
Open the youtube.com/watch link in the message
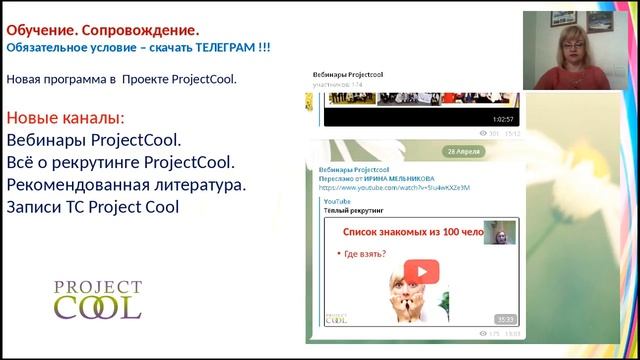tap(394, 188)
